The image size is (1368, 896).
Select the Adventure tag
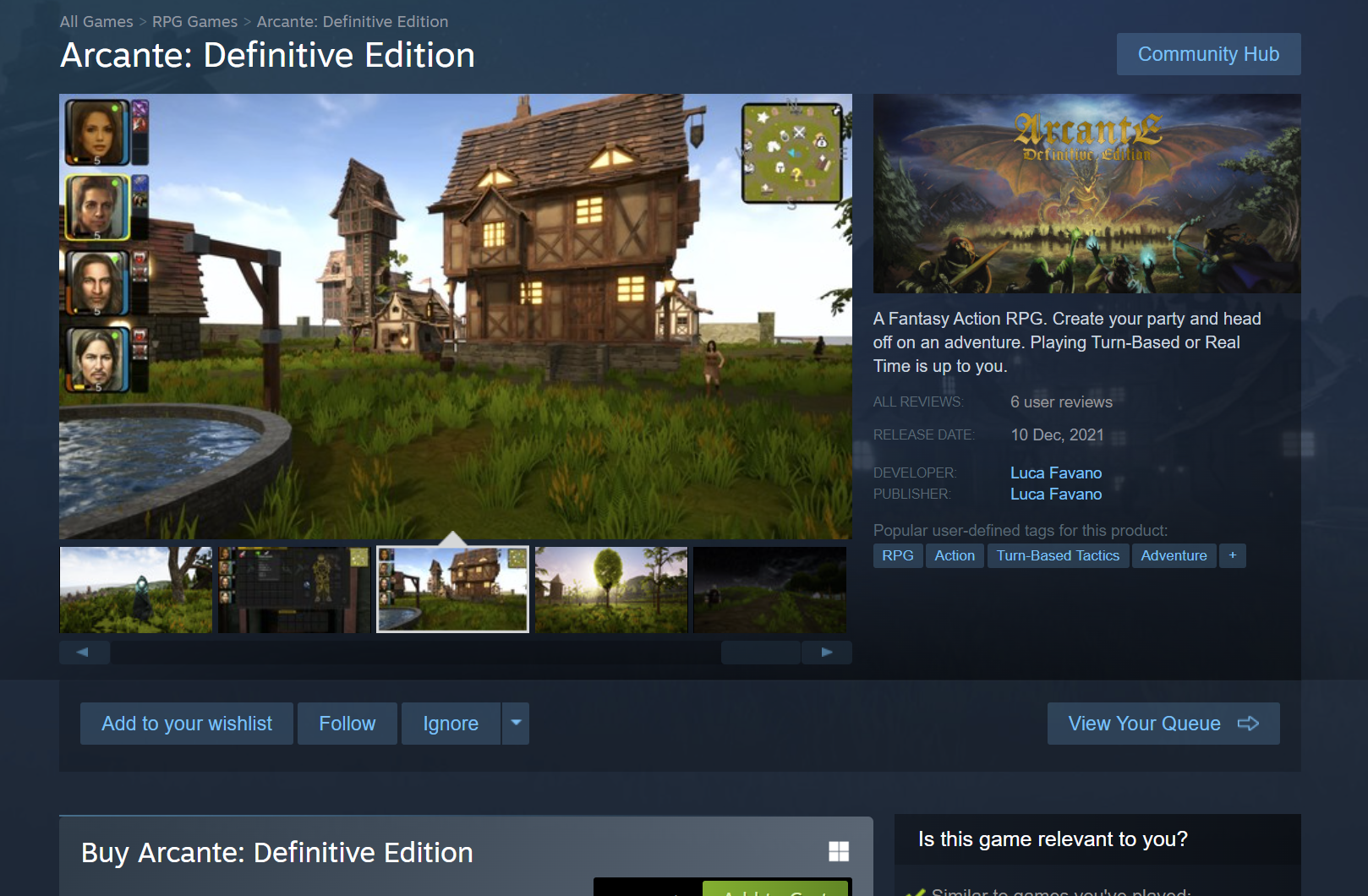click(1174, 555)
